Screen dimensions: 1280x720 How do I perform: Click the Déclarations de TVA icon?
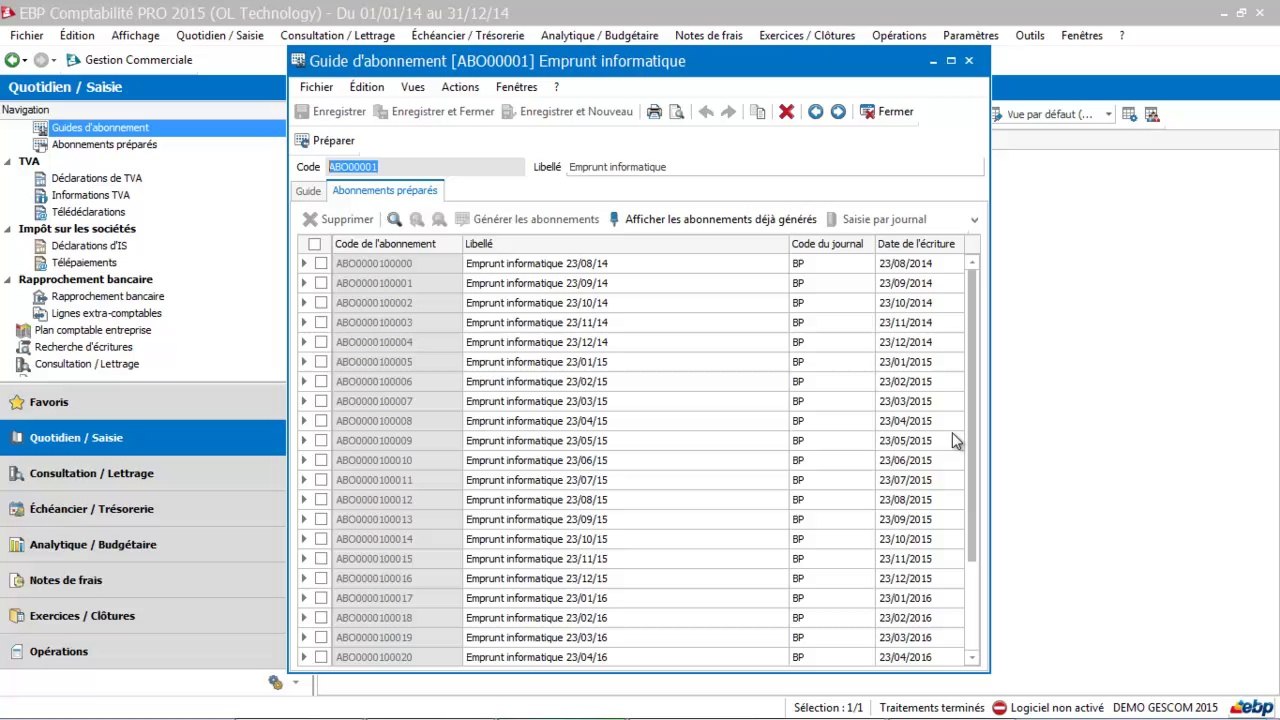[41, 178]
